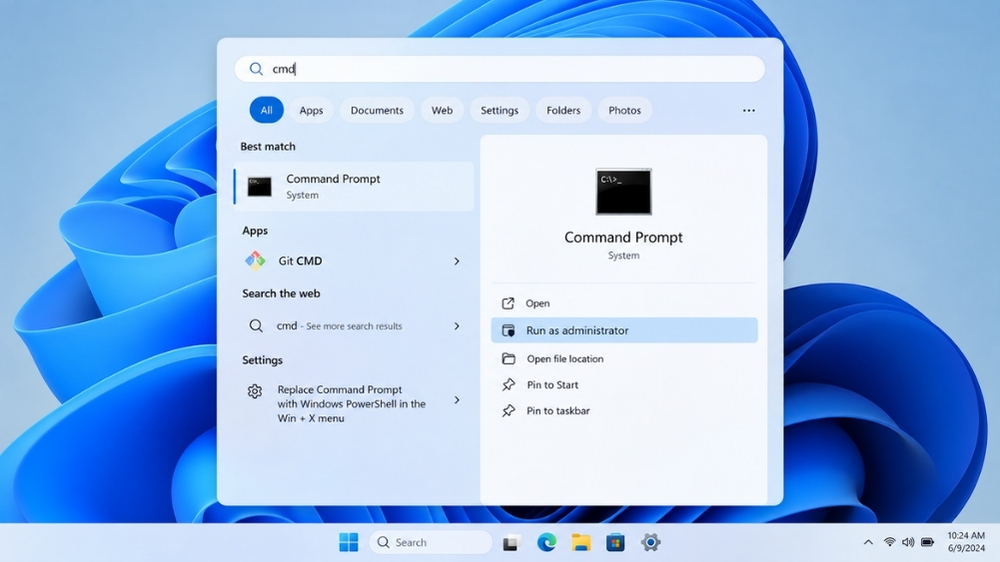Expand the cmd web search chevron
Viewport: 1000px width, 562px height.
457,326
